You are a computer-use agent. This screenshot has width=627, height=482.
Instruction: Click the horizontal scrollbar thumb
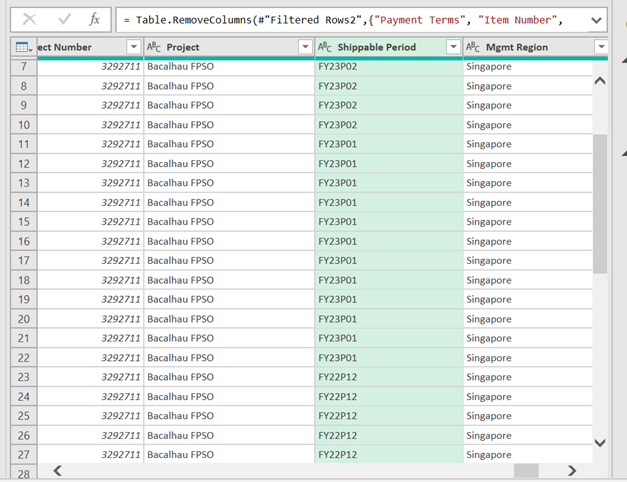click(x=526, y=471)
